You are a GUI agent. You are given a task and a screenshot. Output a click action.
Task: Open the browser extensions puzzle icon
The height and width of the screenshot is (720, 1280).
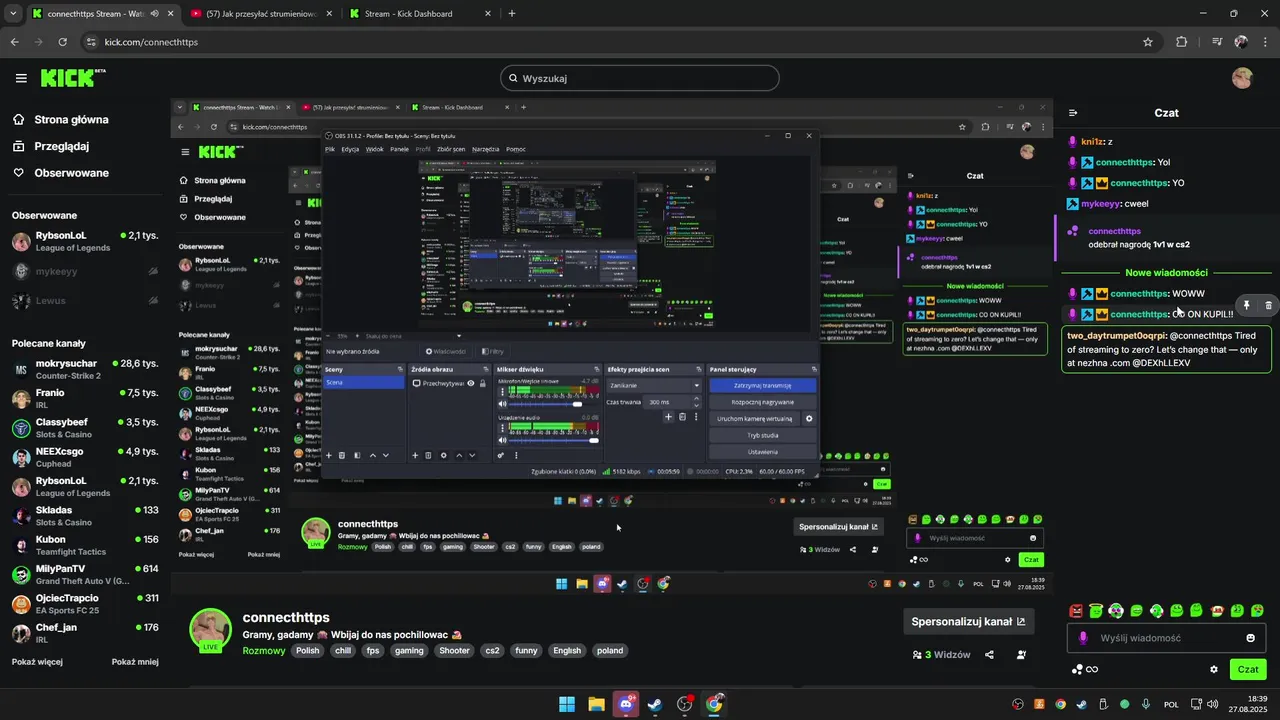[x=1182, y=42]
